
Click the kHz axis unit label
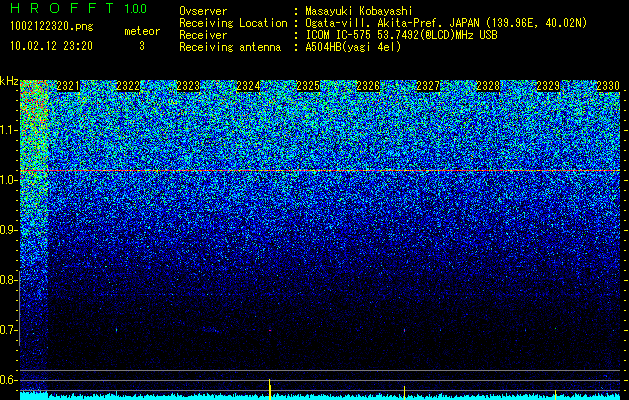pyautogui.click(x=10, y=81)
